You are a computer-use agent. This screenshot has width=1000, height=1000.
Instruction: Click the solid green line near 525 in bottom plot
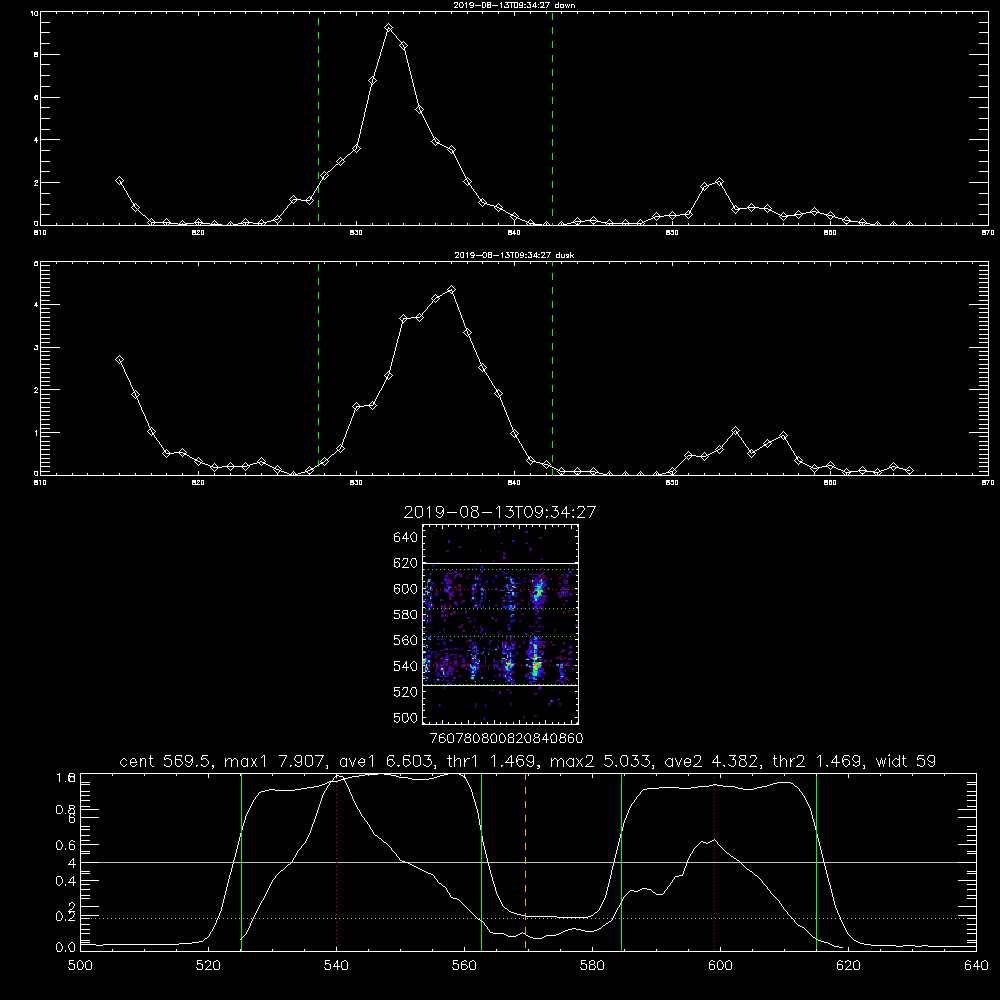pyautogui.click(x=241, y=862)
